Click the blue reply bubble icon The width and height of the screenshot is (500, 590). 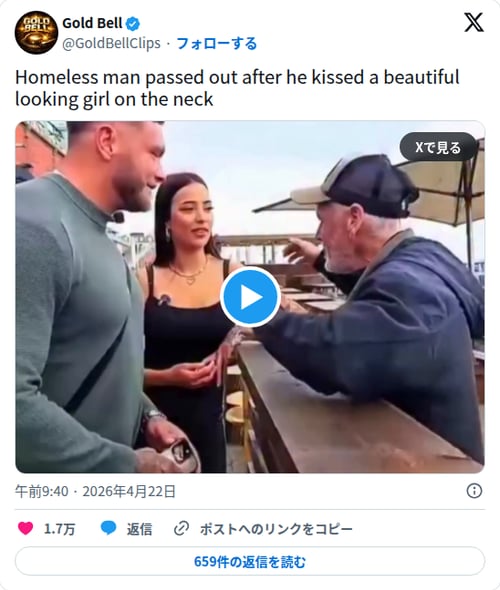coord(108,528)
